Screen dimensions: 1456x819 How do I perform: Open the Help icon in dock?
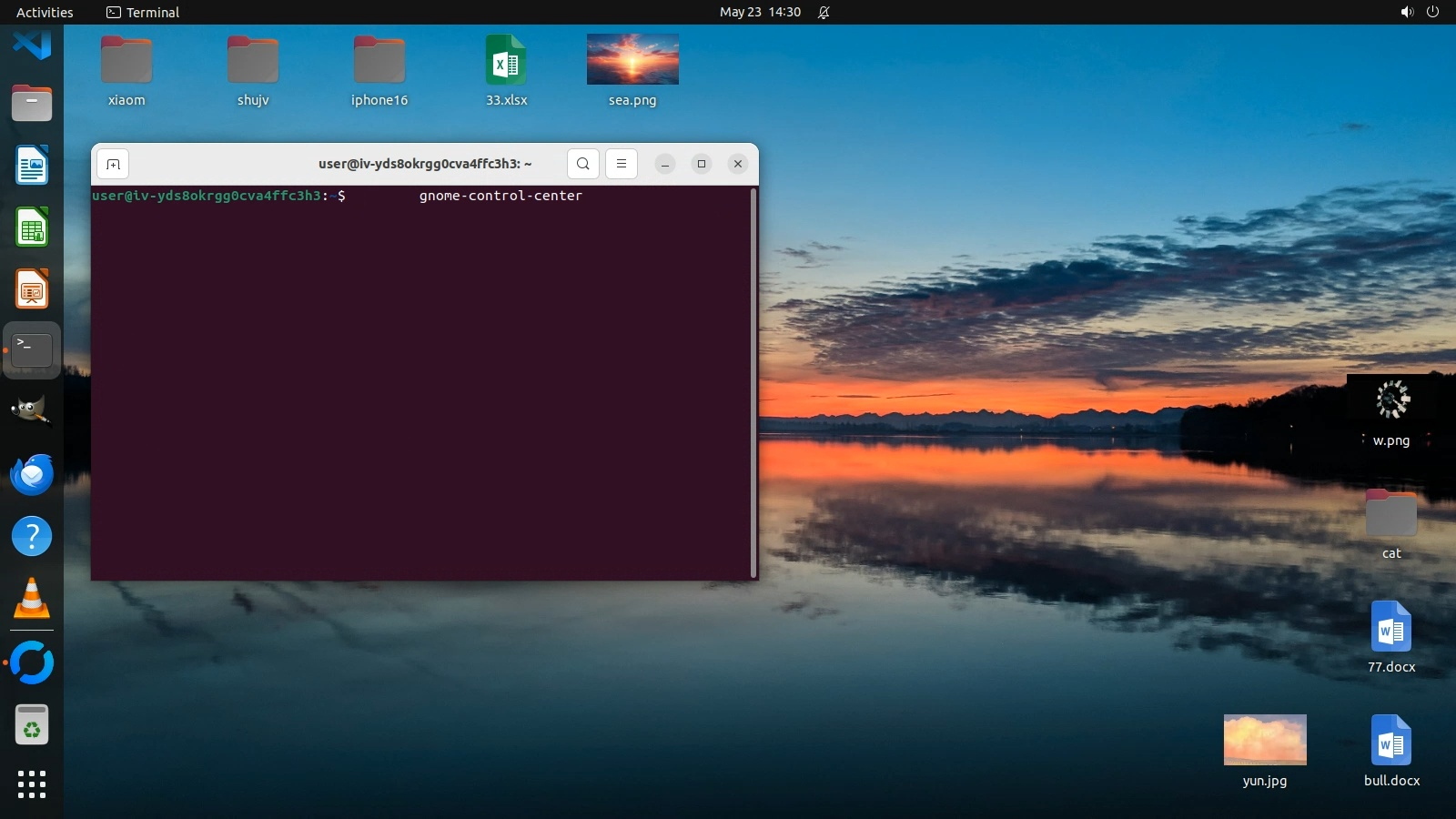[32, 536]
